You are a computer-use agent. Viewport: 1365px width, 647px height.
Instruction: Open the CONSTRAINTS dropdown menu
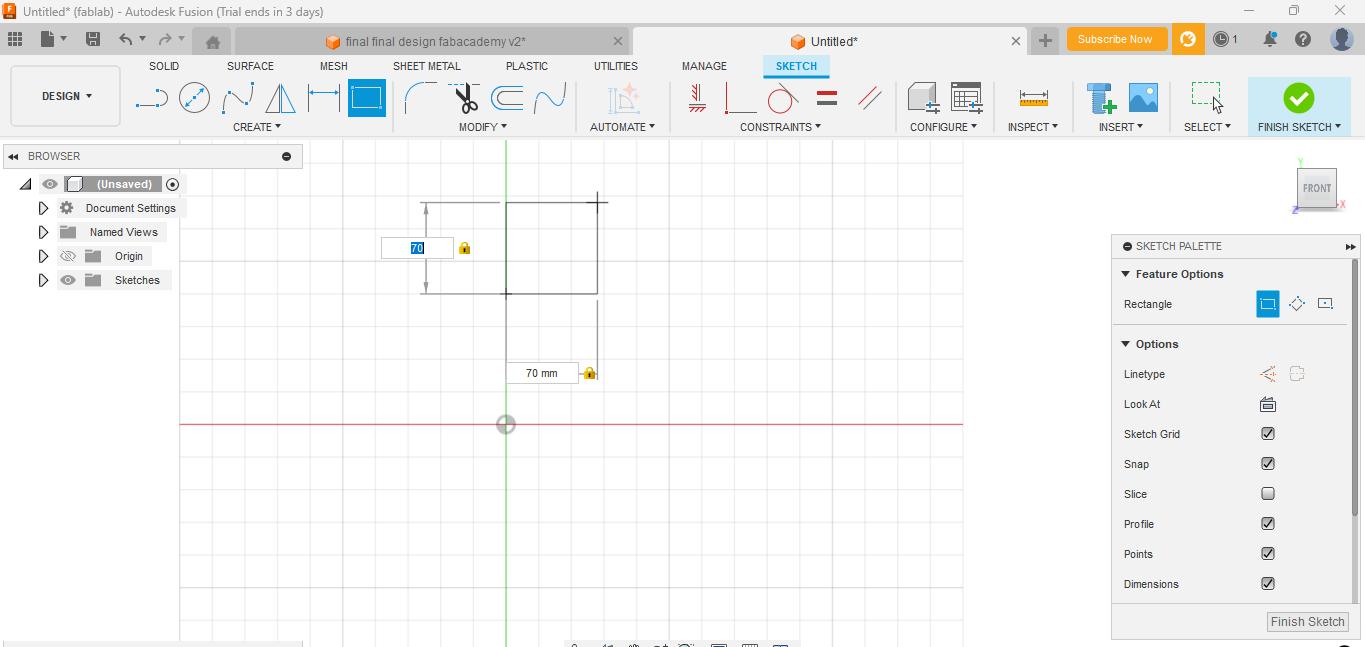780,127
